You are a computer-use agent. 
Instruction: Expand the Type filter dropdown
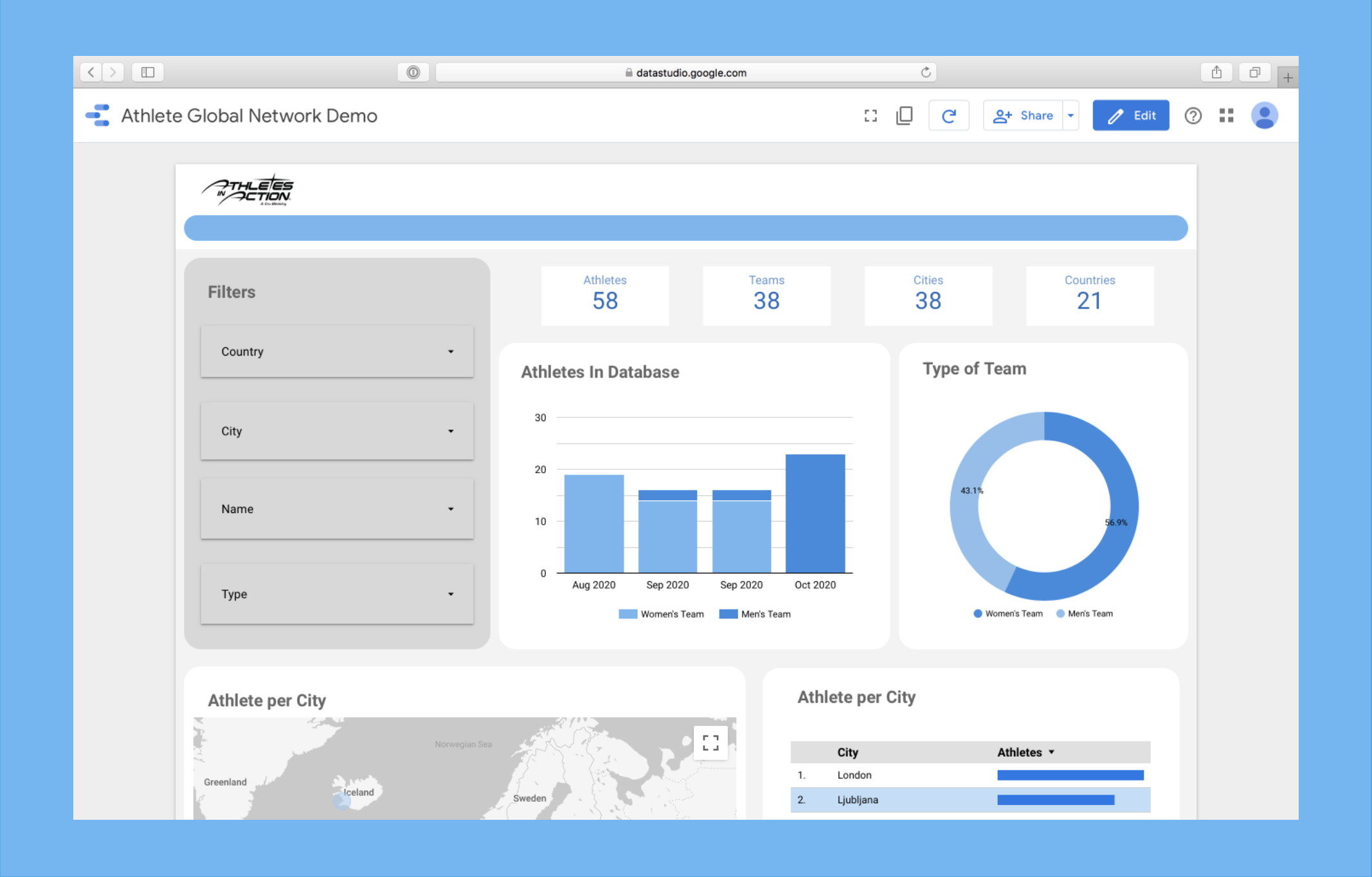click(x=337, y=594)
